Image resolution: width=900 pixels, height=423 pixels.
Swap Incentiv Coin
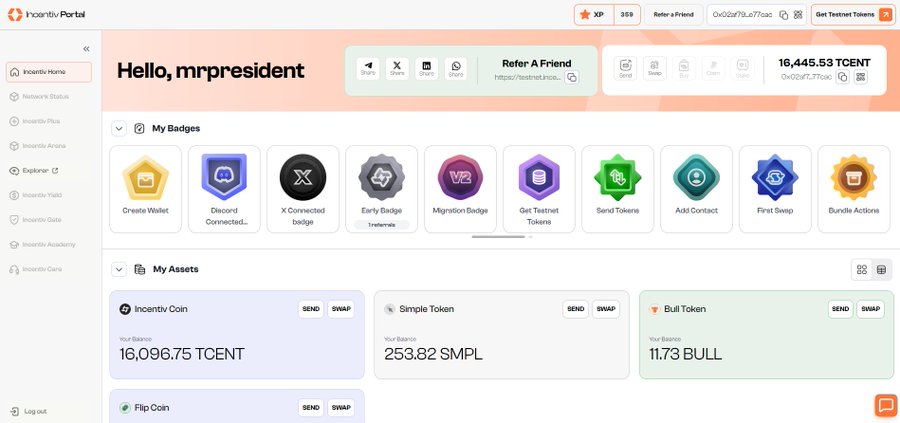341,309
